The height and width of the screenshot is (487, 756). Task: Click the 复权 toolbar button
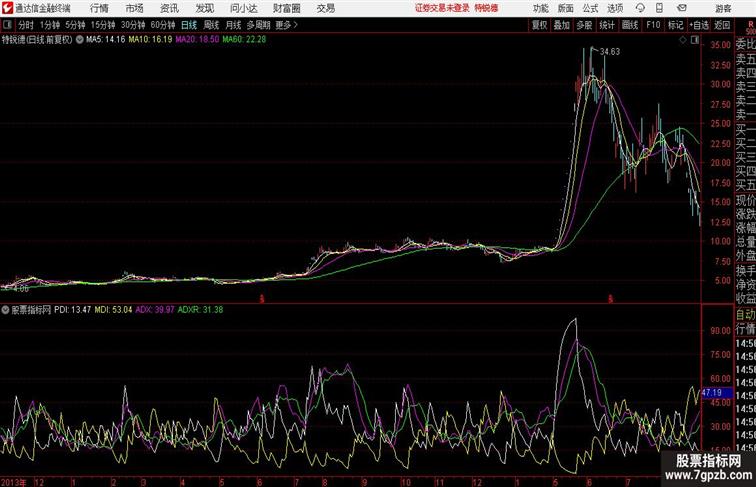click(539, 25)
